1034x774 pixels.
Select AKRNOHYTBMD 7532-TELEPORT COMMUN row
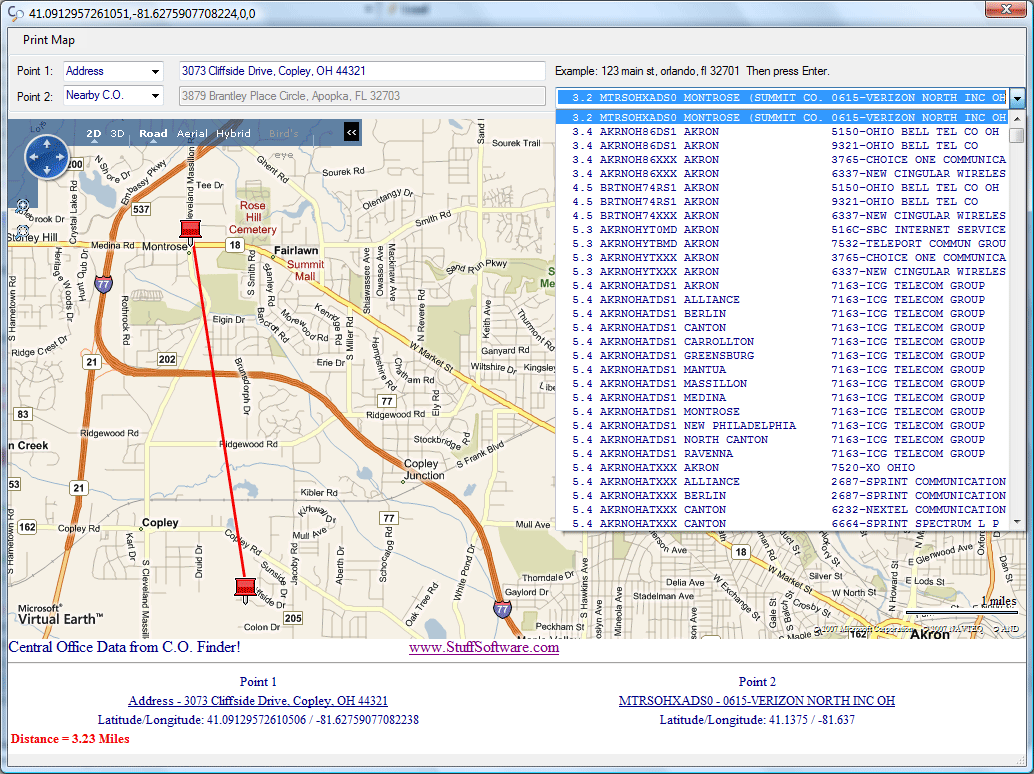tap(783, 244)
